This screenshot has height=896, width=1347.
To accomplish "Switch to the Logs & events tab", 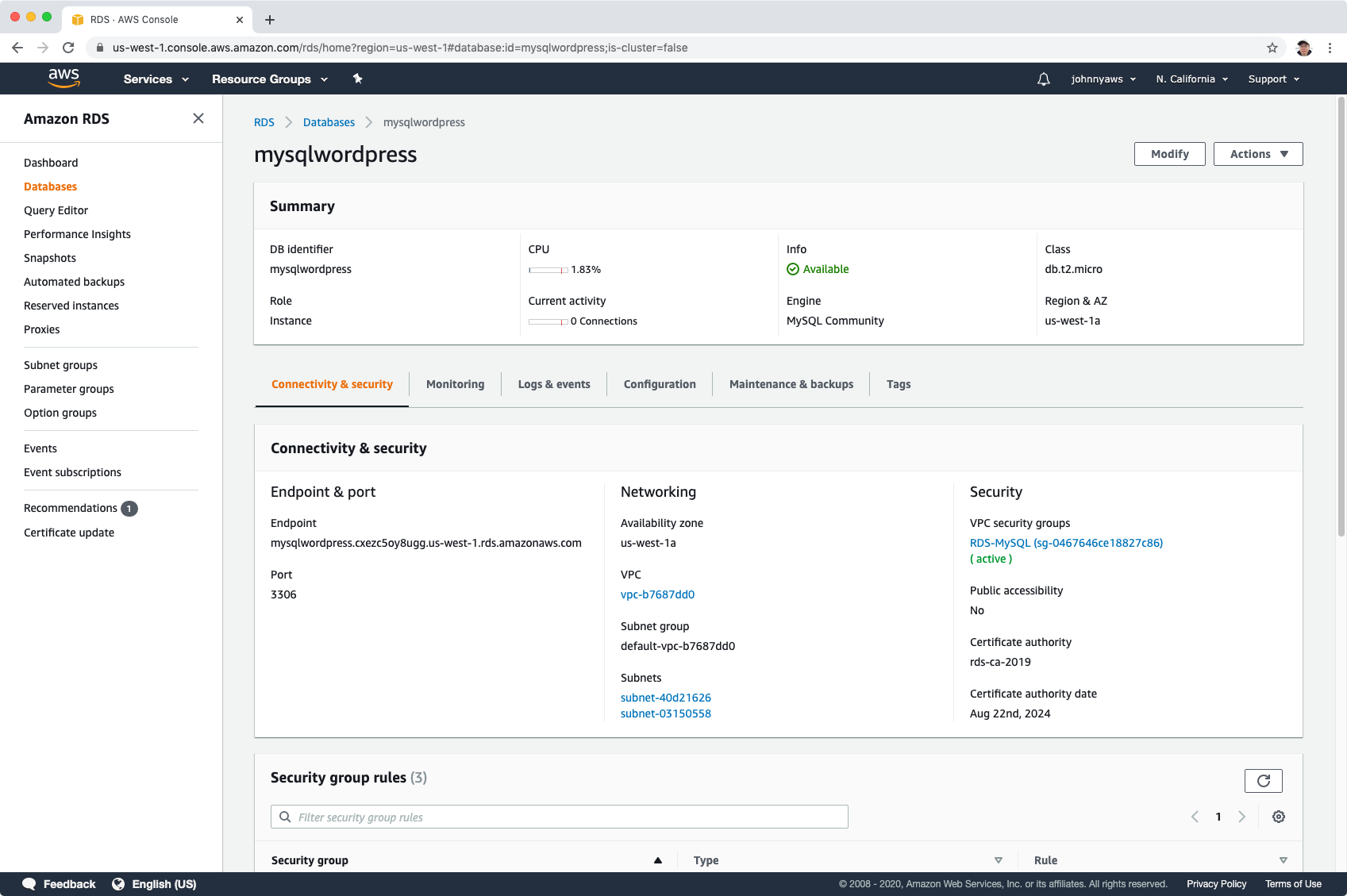I will click(554, 384).
